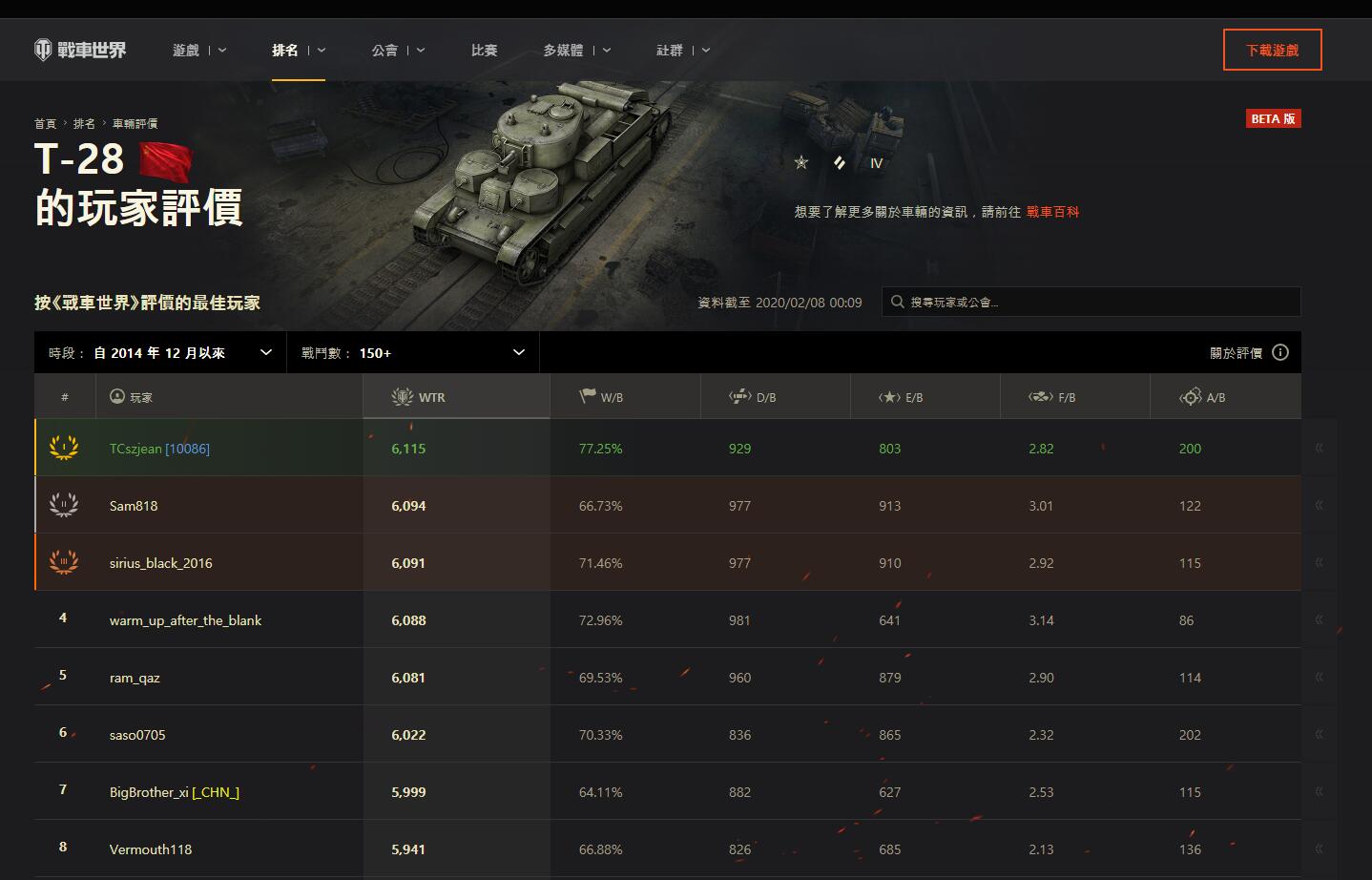
Task: Click the WTR laurel column icon
Action: tap(403, 397)
